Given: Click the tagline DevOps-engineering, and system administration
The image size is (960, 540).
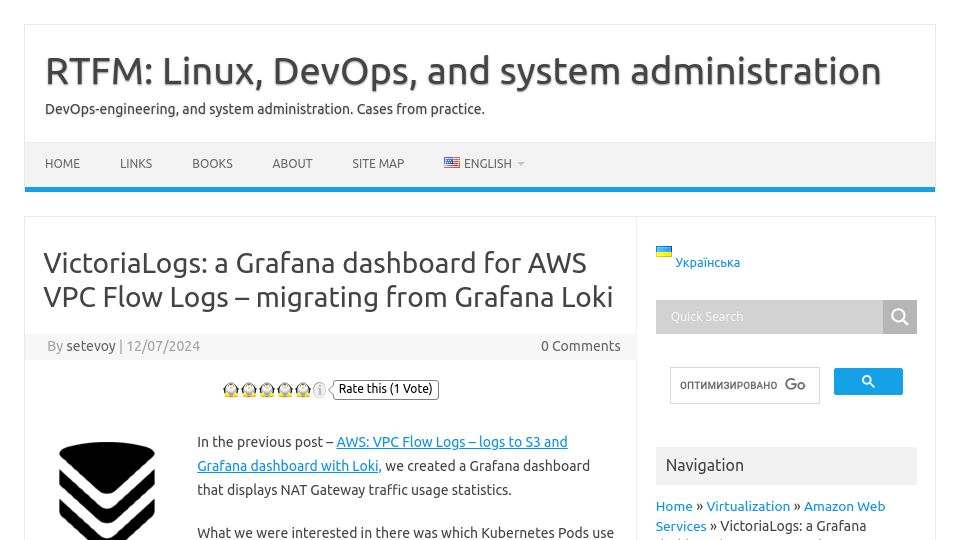Looking at the screenshot, I should [x=264, y=109].
